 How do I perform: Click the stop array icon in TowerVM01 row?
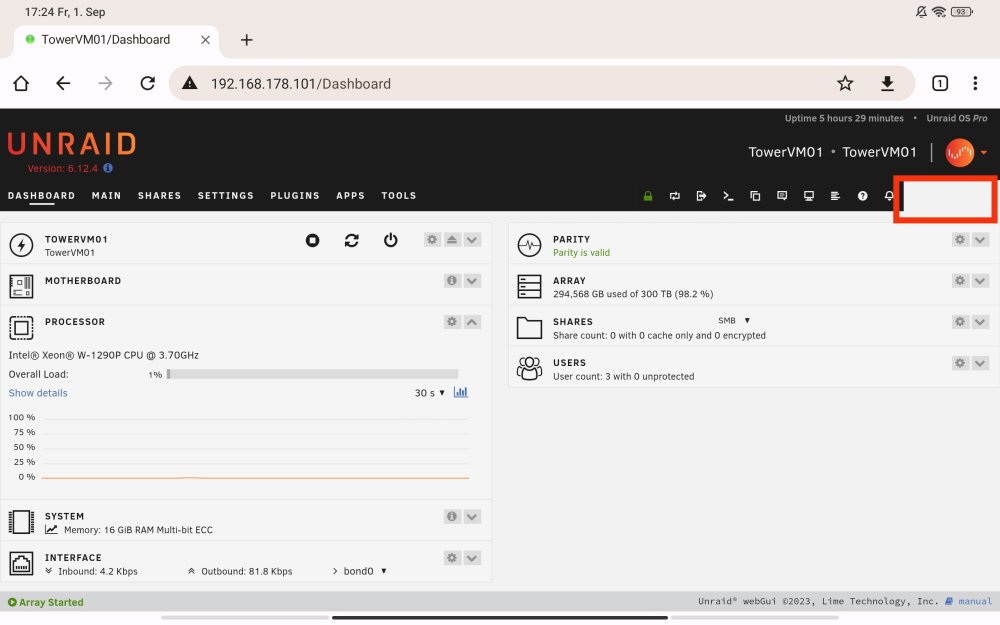(312, 240)
